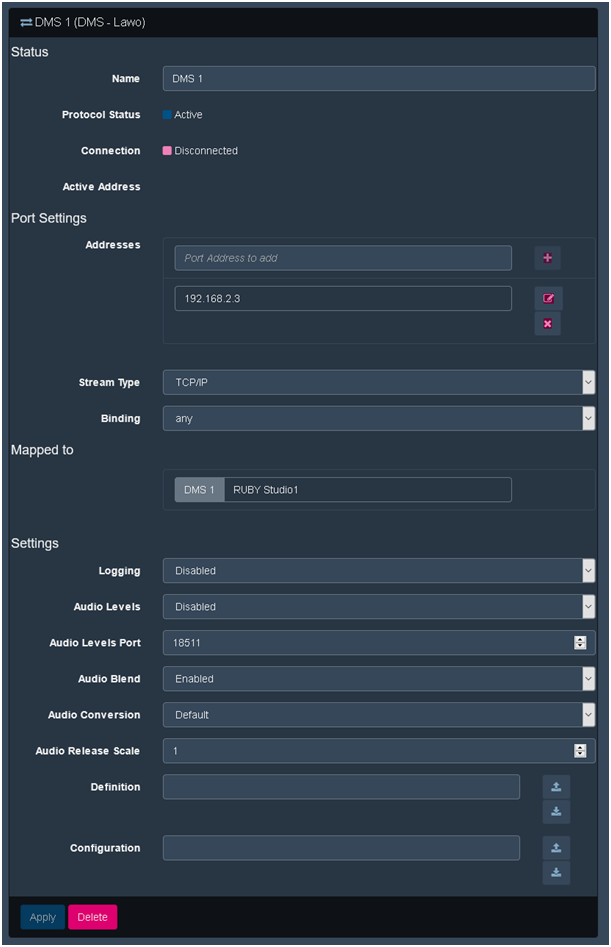Viewport: 611px width, 947px height.
Task: Open the Logging dropdown
Action: (378, 571)
